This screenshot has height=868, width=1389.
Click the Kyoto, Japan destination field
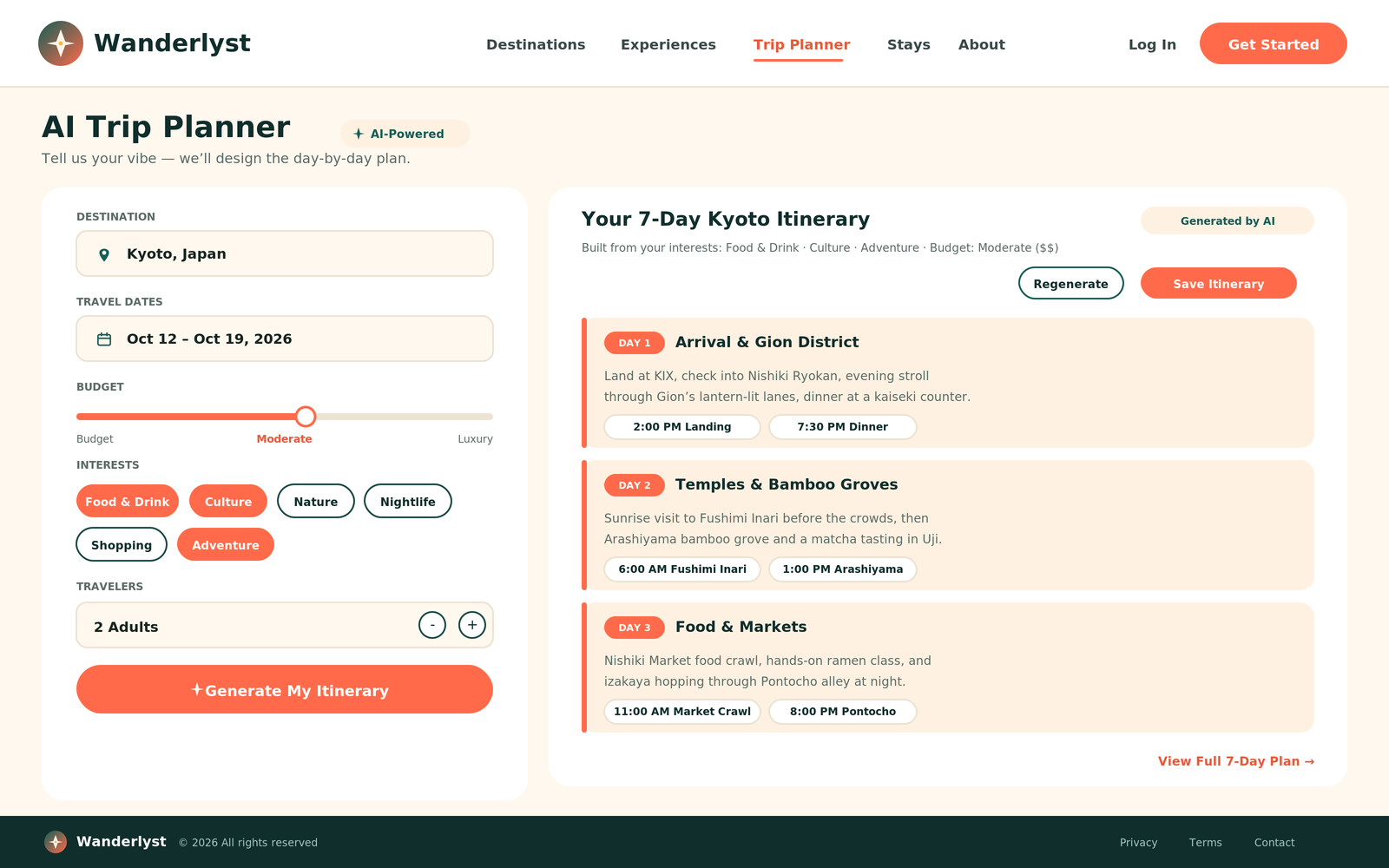[x=285, y=253]
